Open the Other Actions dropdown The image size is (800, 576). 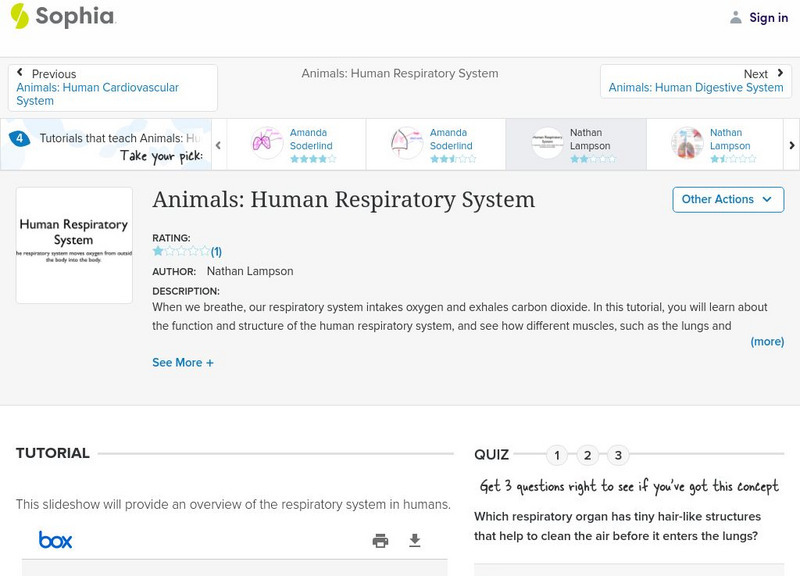click(x=726, y=199)
